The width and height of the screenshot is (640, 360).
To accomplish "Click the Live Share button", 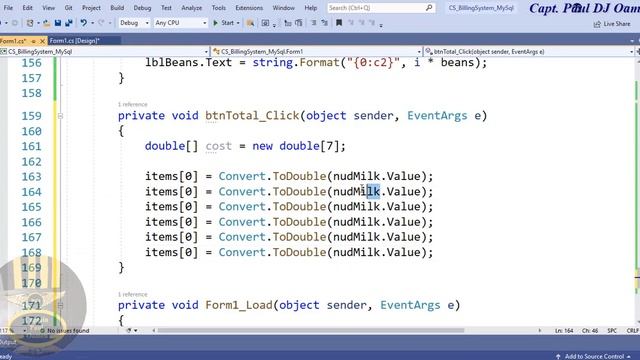I will (x=611, y=24).
